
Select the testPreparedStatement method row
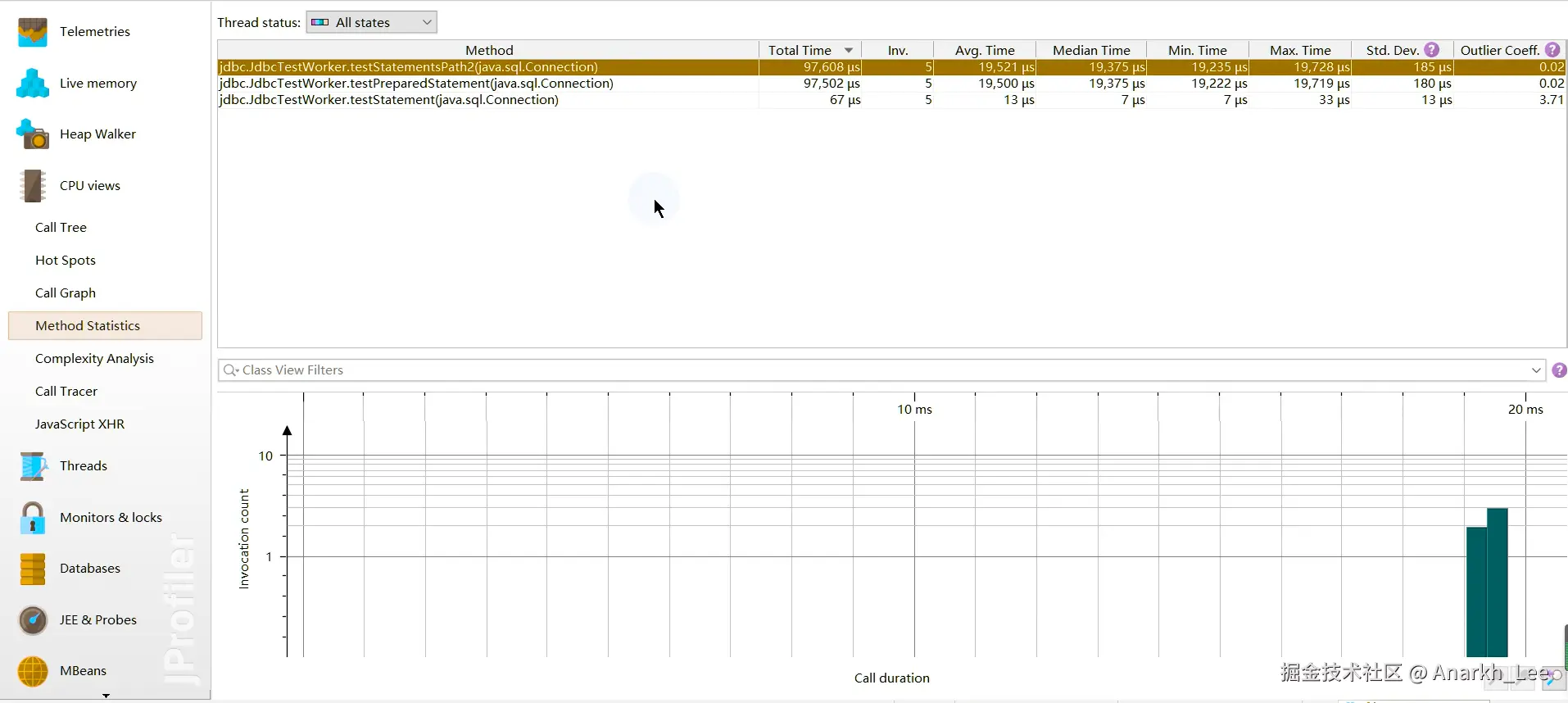pos(892,84)
